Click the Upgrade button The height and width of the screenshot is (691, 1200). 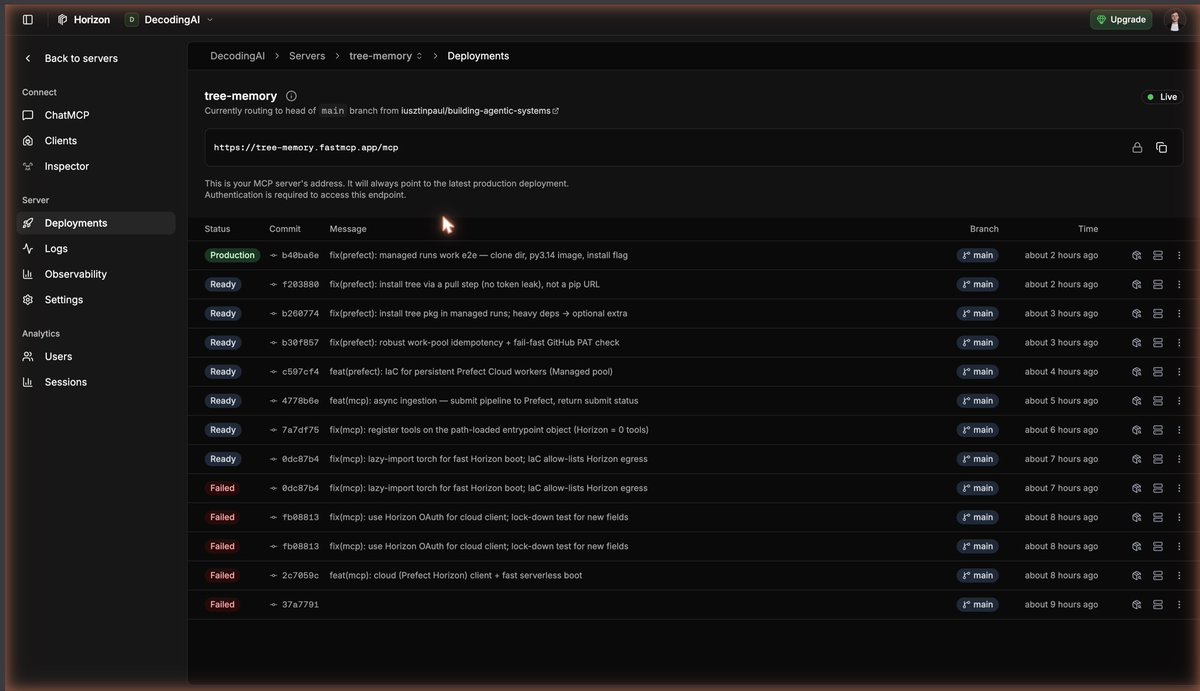(1121, 19)
